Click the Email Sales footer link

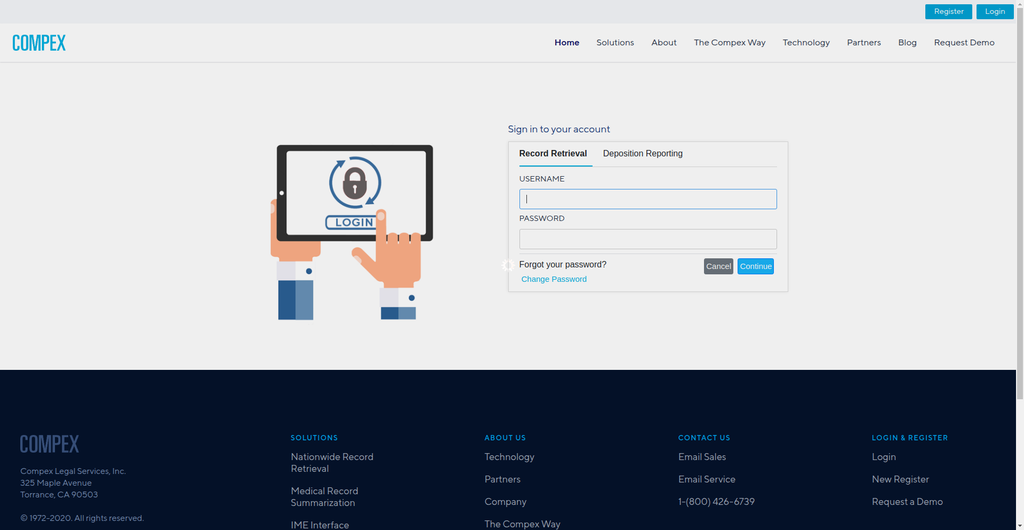(702, 457)
